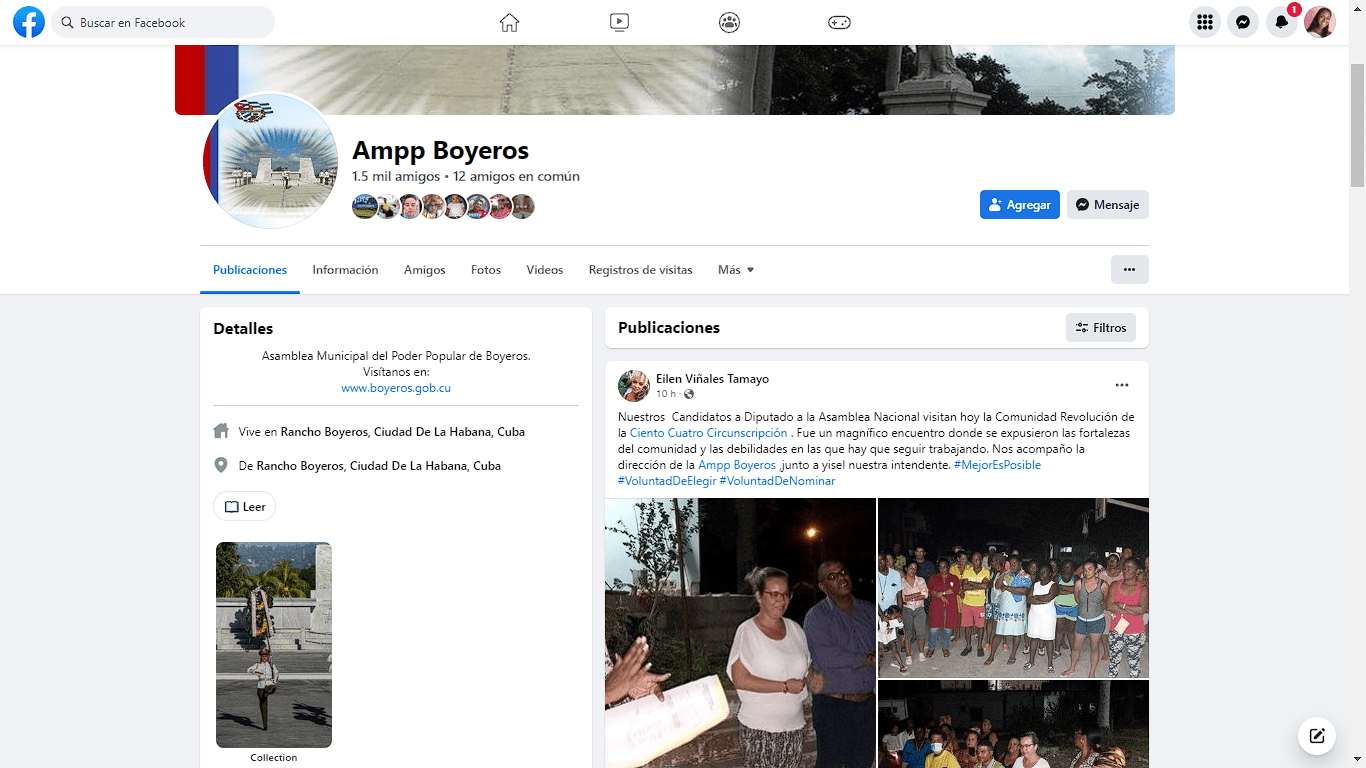Focus the Buscar en Facebook search field
The image size is (1366, 768).
163,22
